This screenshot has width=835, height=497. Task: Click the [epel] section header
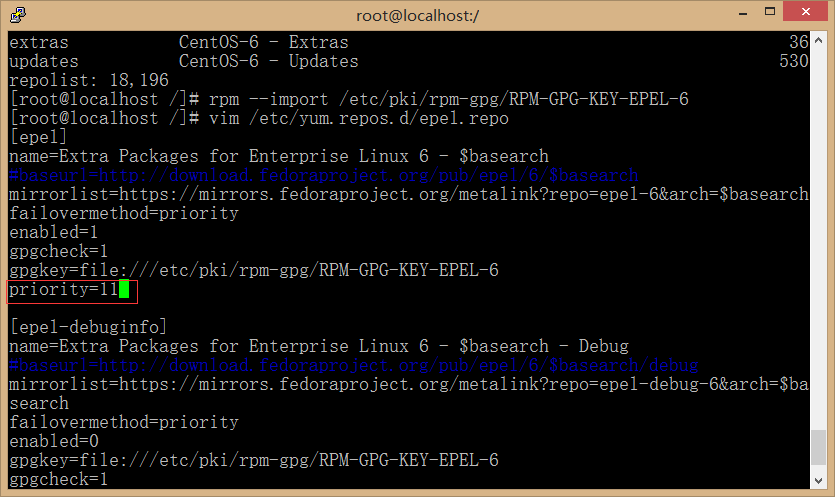coord(38,137)
